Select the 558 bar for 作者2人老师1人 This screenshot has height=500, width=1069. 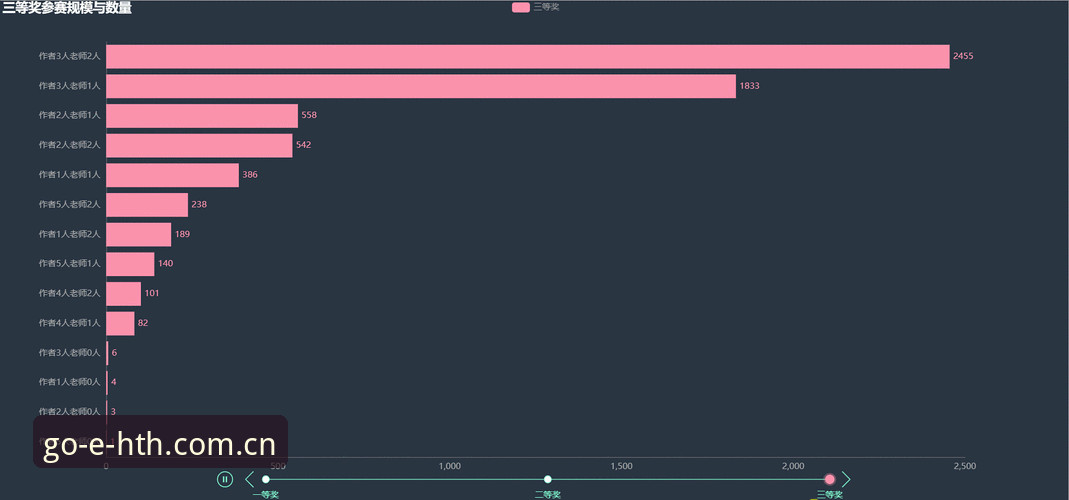click(x=202, y=116)
